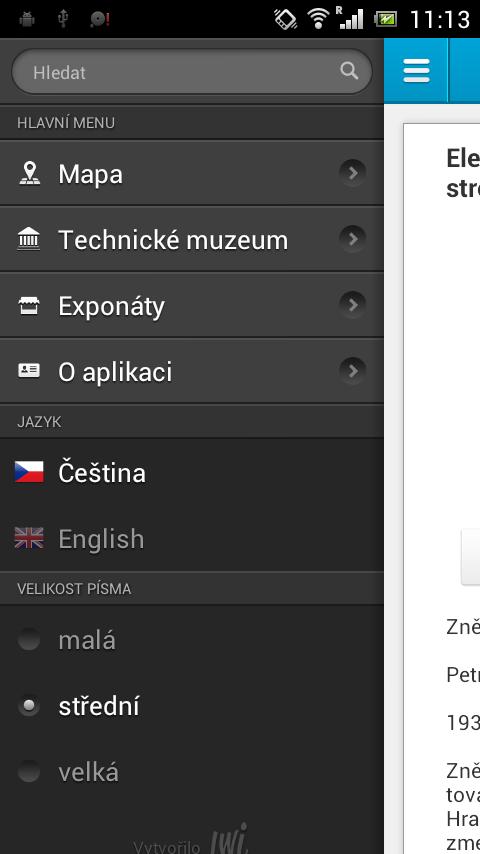Select the malá font size radio
The image size is (480, 854).
[x=28, y=639]
